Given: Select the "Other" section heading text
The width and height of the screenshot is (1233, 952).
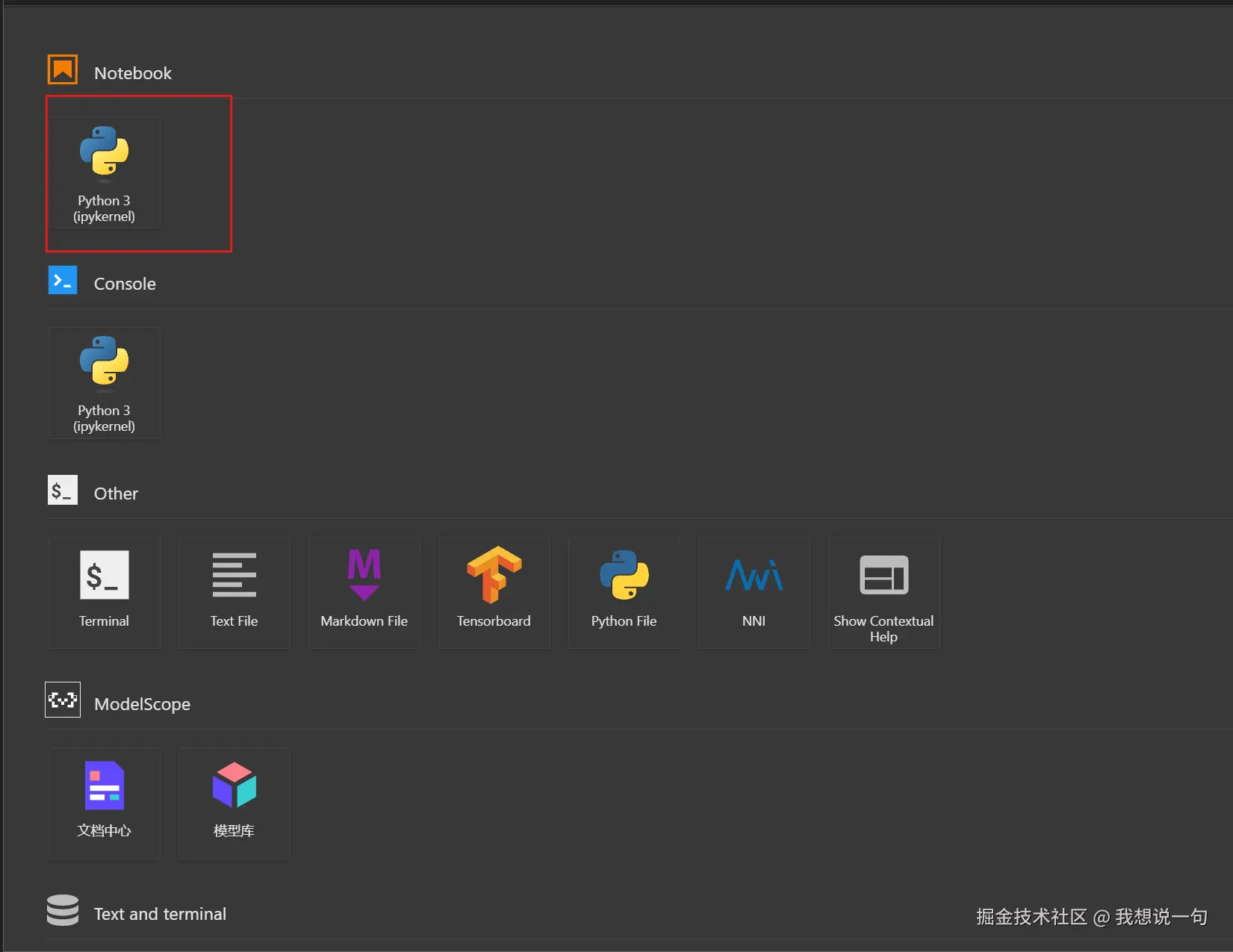Looking at the screenshot, I should [x=116, y=494].
